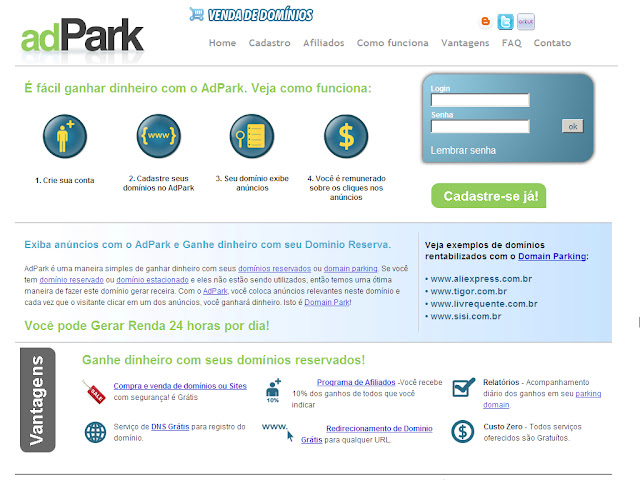Follow the 'domínios reservados' link
The height and width of the screenshot is (480, 640).
pyautogui.click(x=274, y=269)
